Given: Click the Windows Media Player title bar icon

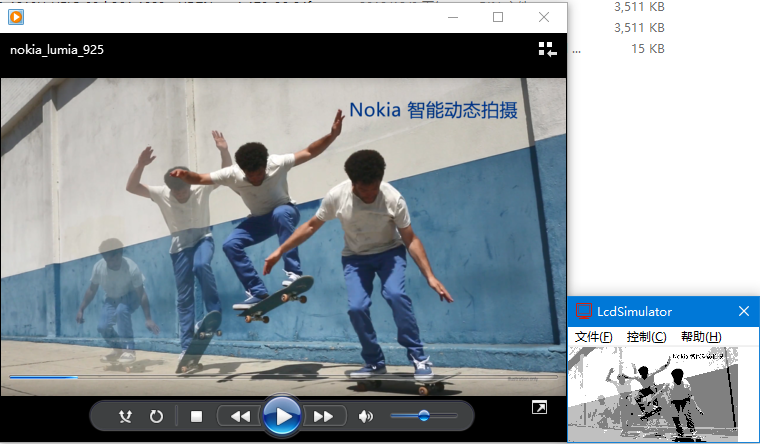Looking at the screenshot, I should point(16,17).
